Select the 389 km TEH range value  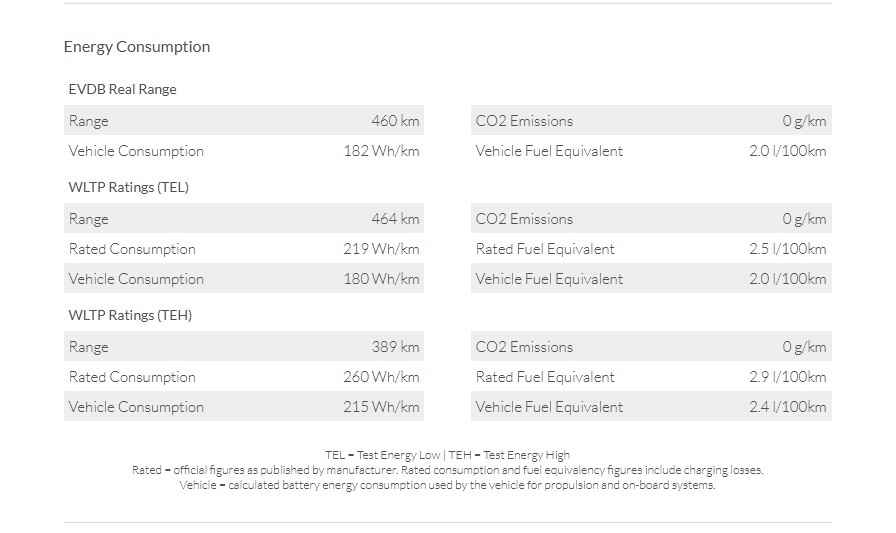[395, 347]
